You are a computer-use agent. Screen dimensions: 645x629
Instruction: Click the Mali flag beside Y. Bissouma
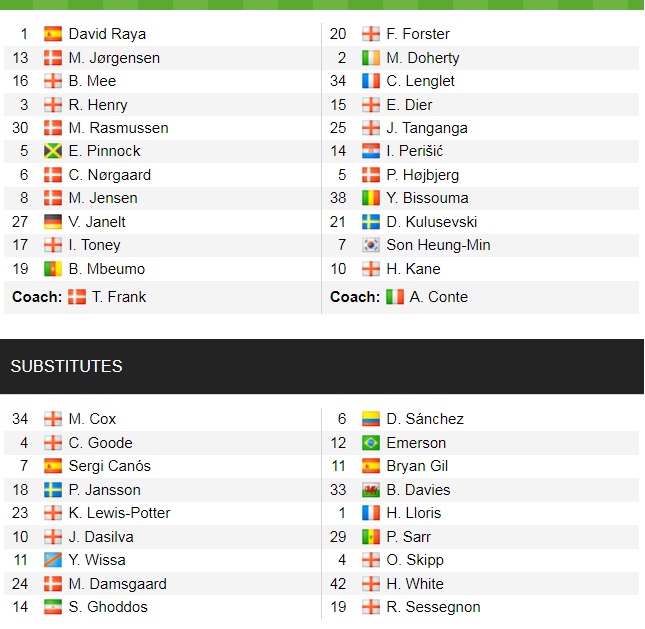click(371, 198)
